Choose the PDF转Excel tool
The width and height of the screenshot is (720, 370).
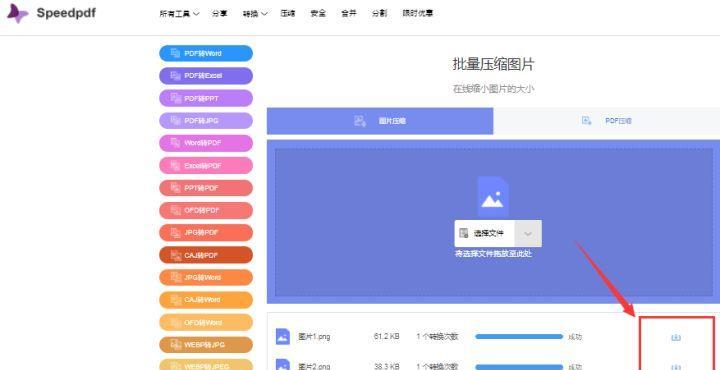pos(206,76)
